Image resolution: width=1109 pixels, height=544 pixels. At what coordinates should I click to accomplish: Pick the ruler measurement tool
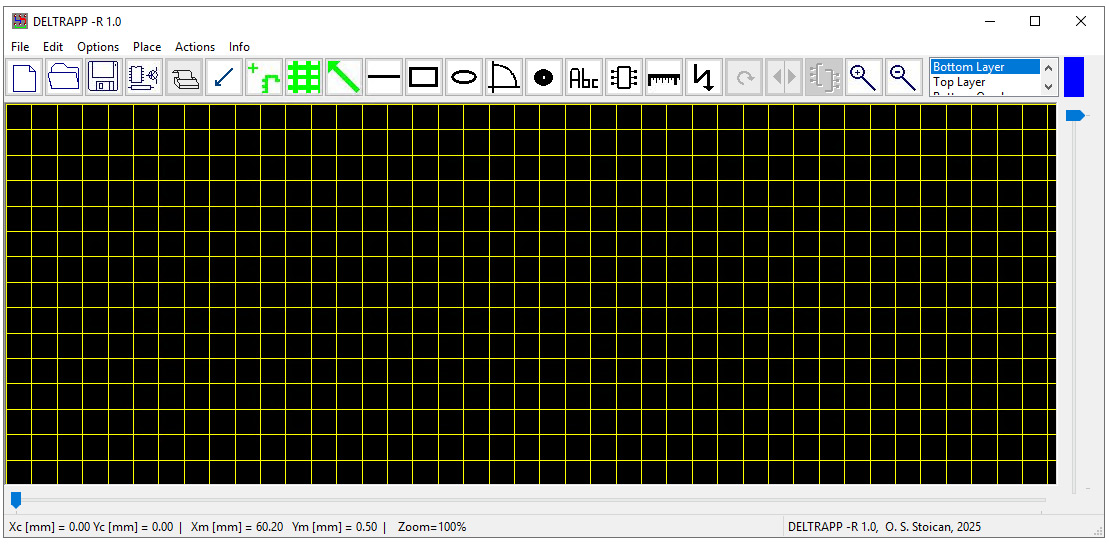[x=663, y=77]
